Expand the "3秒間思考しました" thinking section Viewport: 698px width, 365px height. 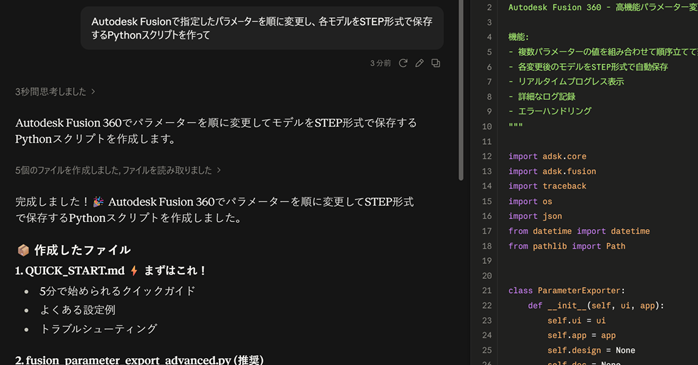55,92
